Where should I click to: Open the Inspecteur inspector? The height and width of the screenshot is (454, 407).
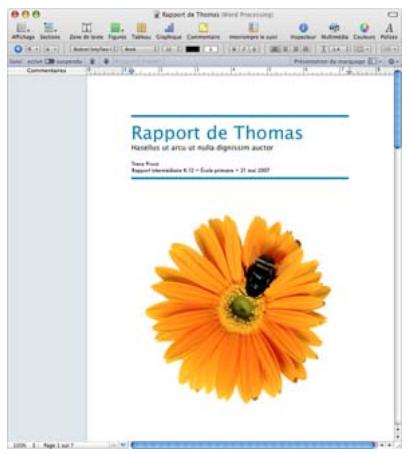tap(303, 31)
